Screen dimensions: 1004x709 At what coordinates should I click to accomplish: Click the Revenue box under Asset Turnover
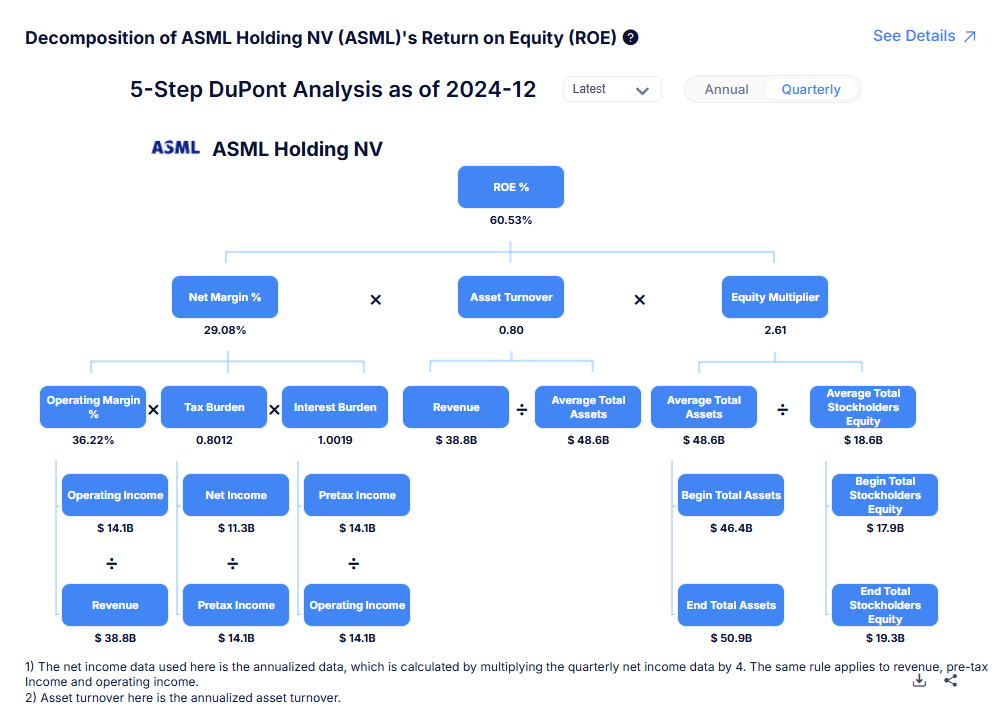[456, 407]
